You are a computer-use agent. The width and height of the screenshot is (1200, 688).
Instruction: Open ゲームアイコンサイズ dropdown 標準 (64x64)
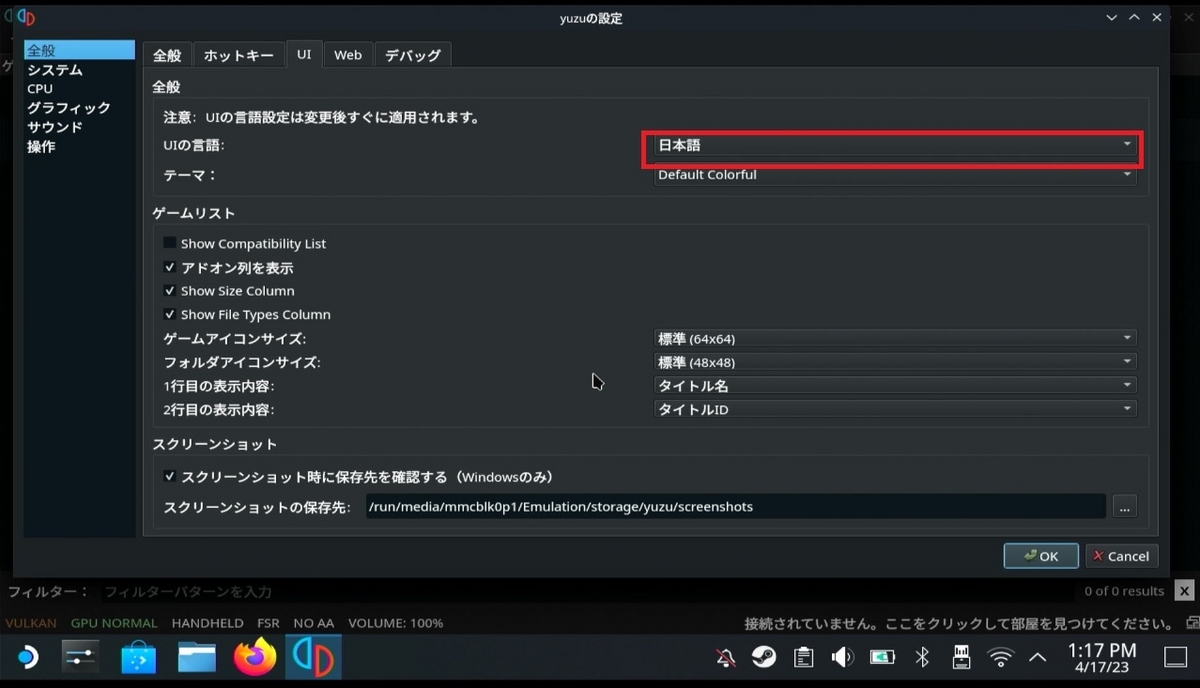click(x=894, y=338)
